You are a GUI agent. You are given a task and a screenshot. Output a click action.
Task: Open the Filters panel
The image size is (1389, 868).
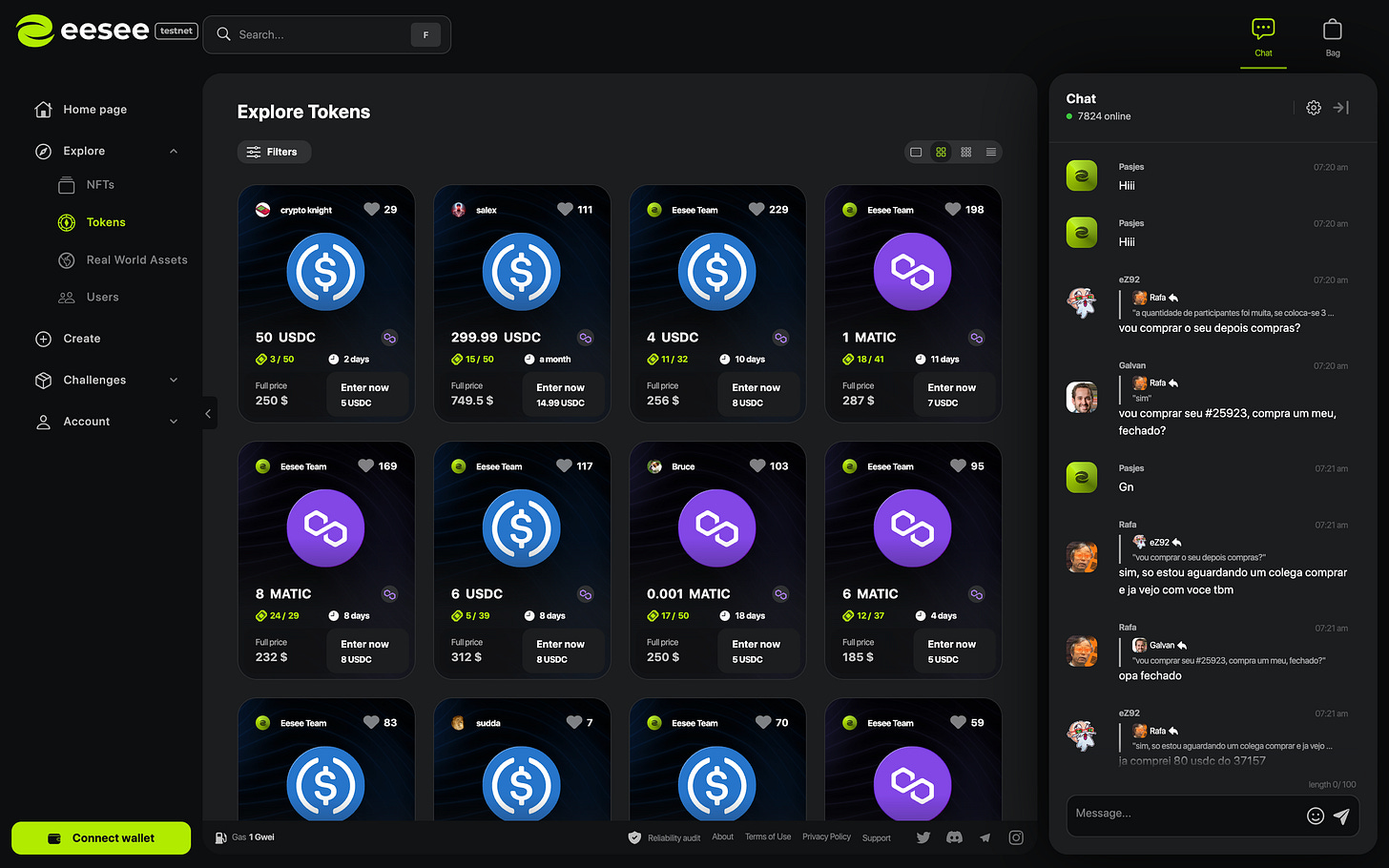274,152
